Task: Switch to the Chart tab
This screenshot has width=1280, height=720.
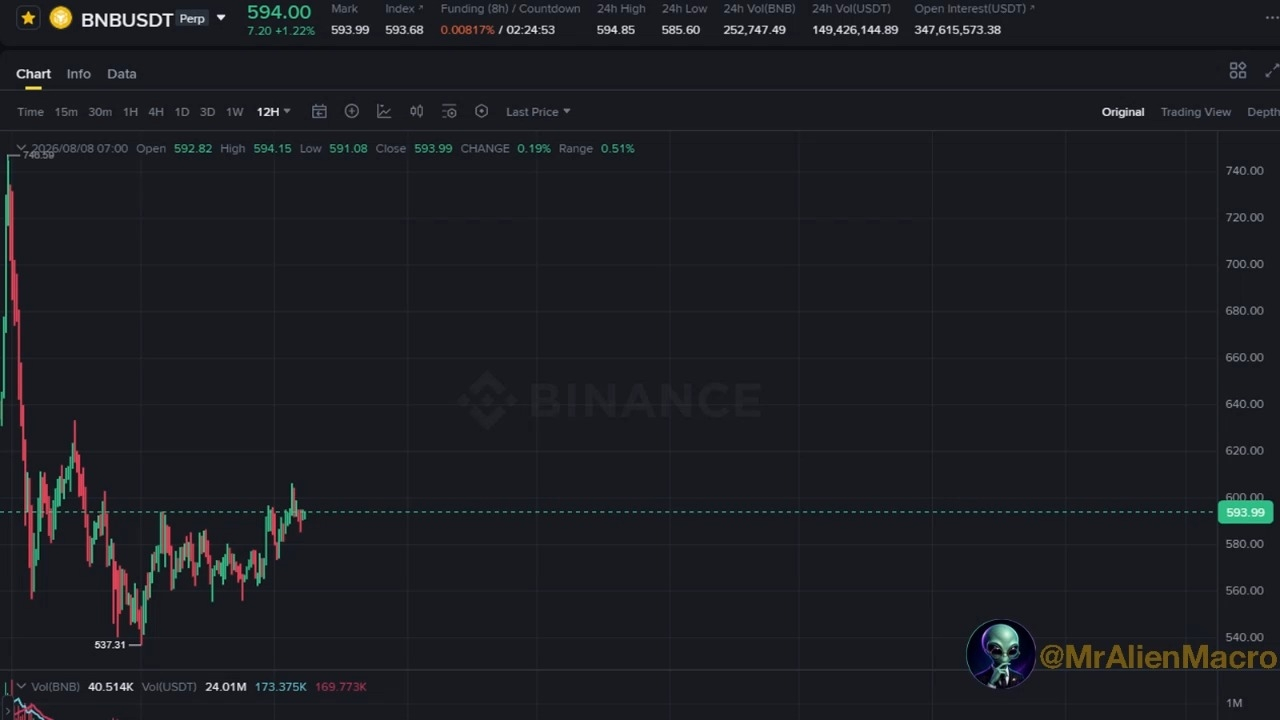Action: (33, 74)
